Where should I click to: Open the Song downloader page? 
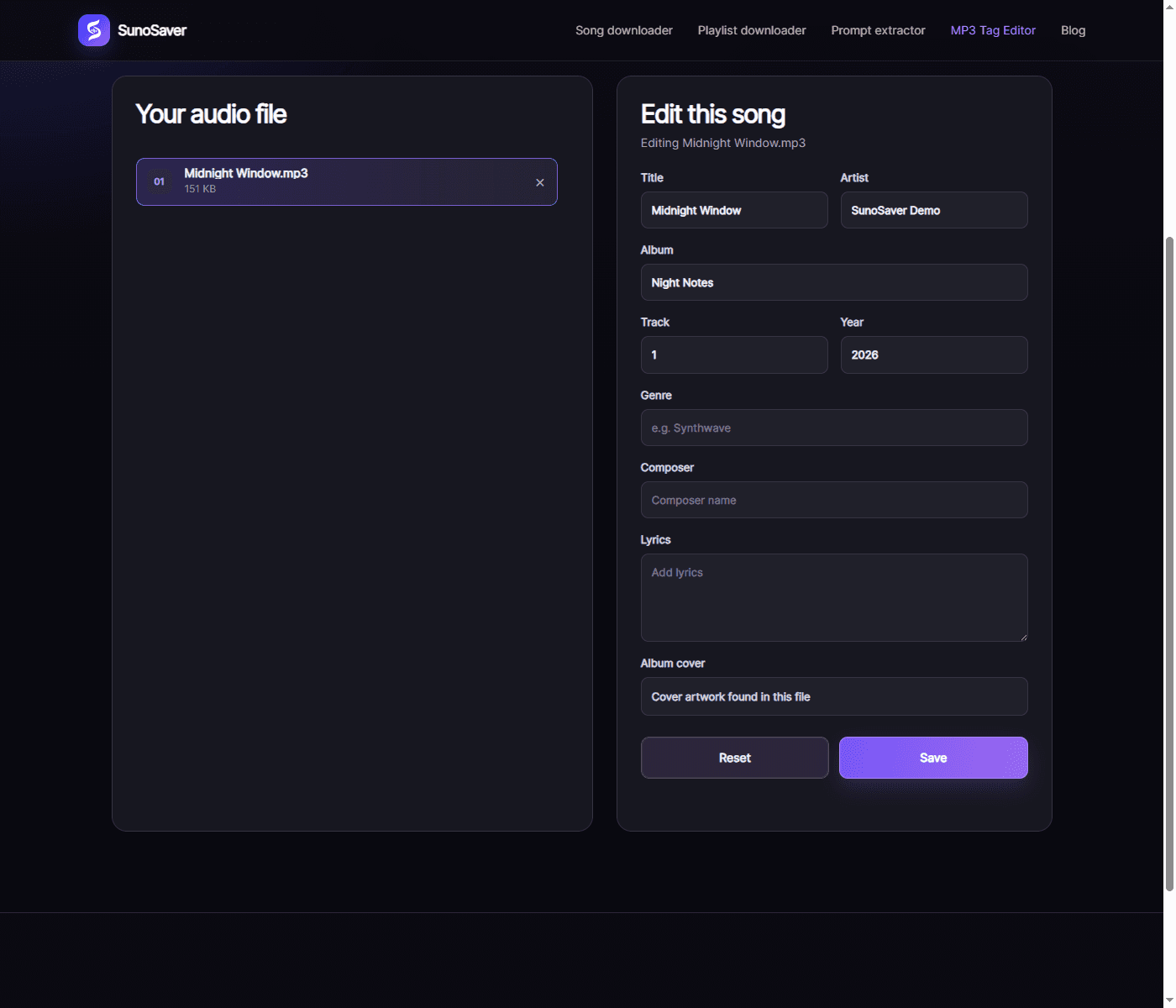[624, 30]
